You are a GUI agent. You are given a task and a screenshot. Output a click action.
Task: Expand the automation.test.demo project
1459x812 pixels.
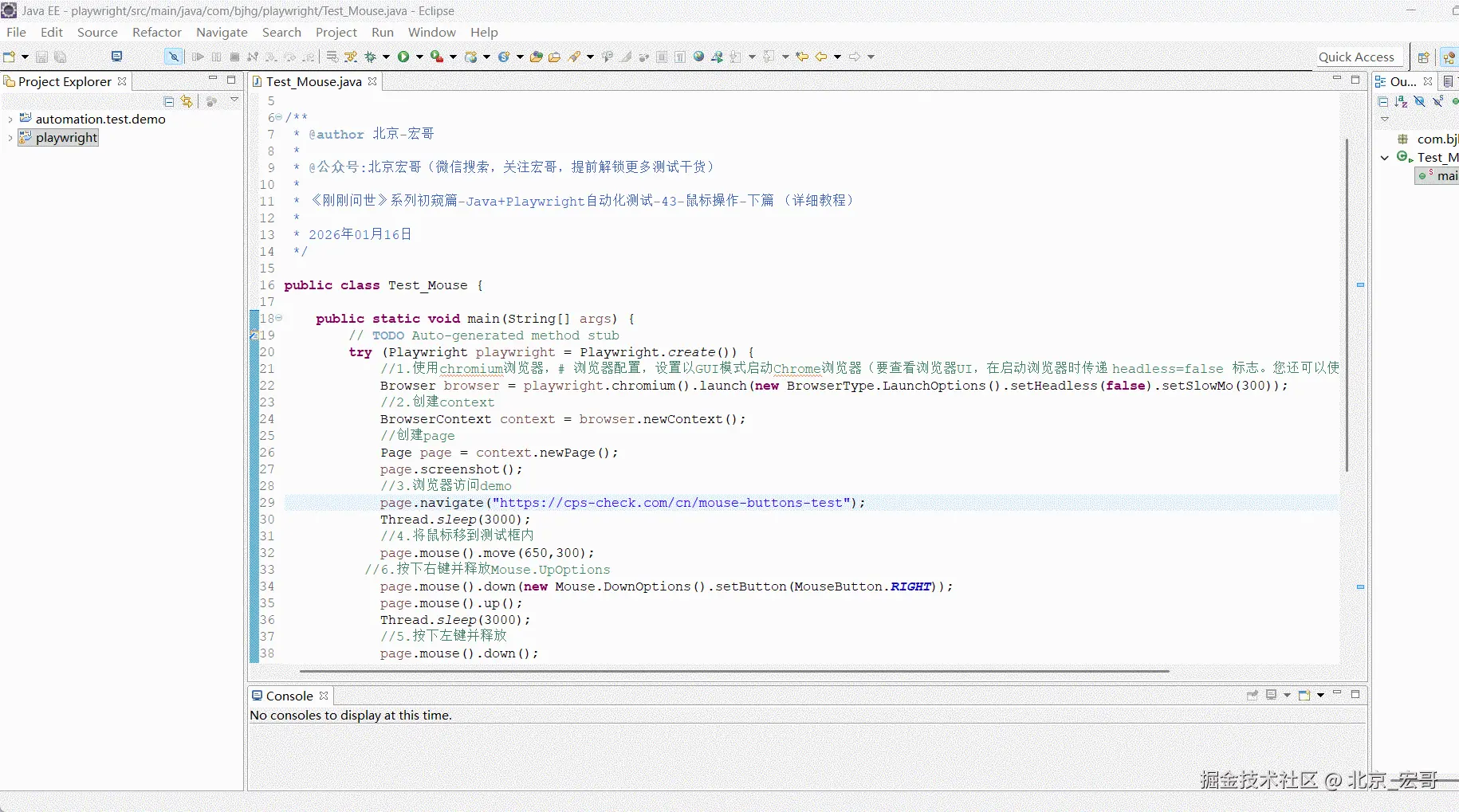[10, 120]
